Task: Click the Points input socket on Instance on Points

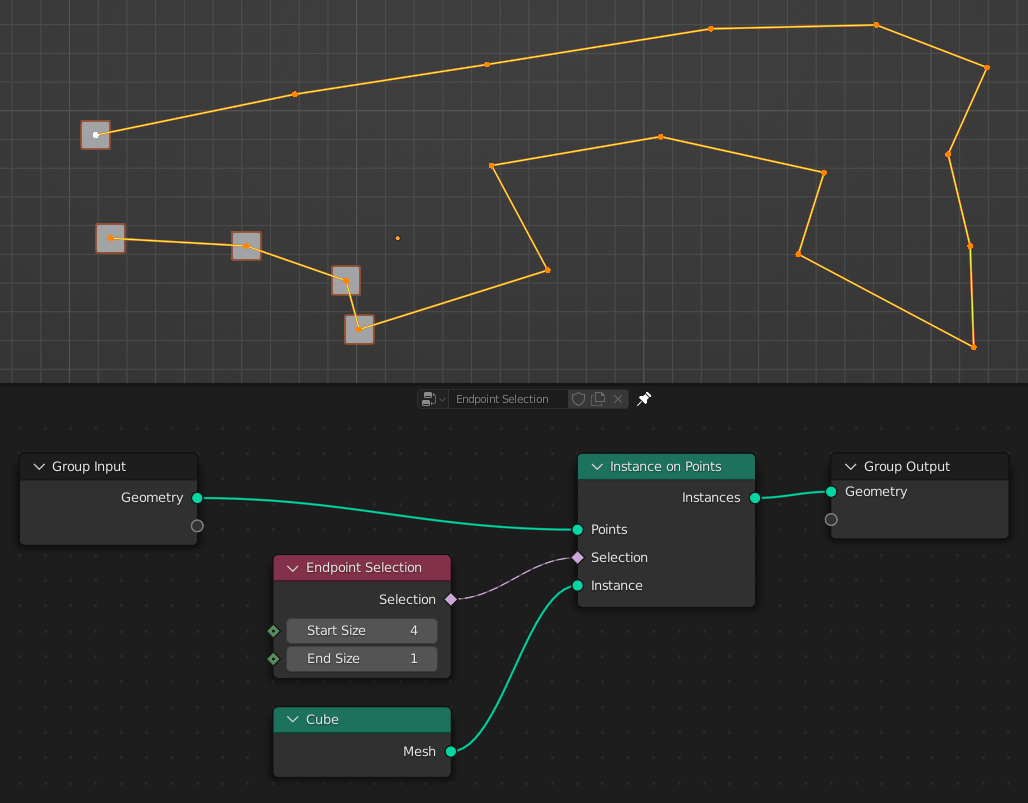Action: click(578, 529)
